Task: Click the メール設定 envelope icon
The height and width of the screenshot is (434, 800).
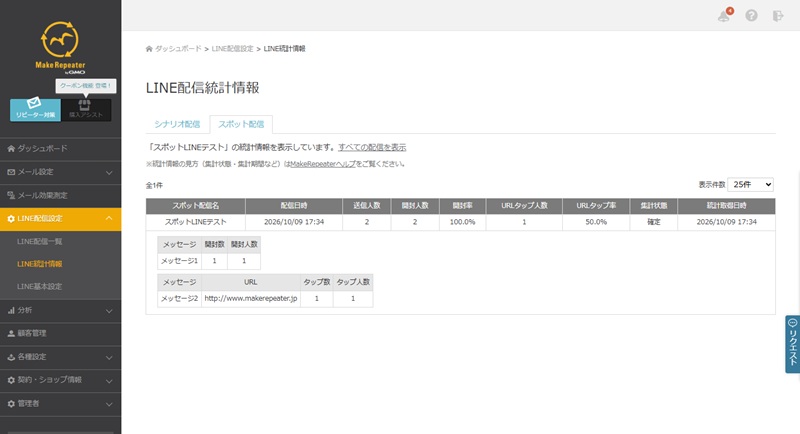Action: (11, 172)
